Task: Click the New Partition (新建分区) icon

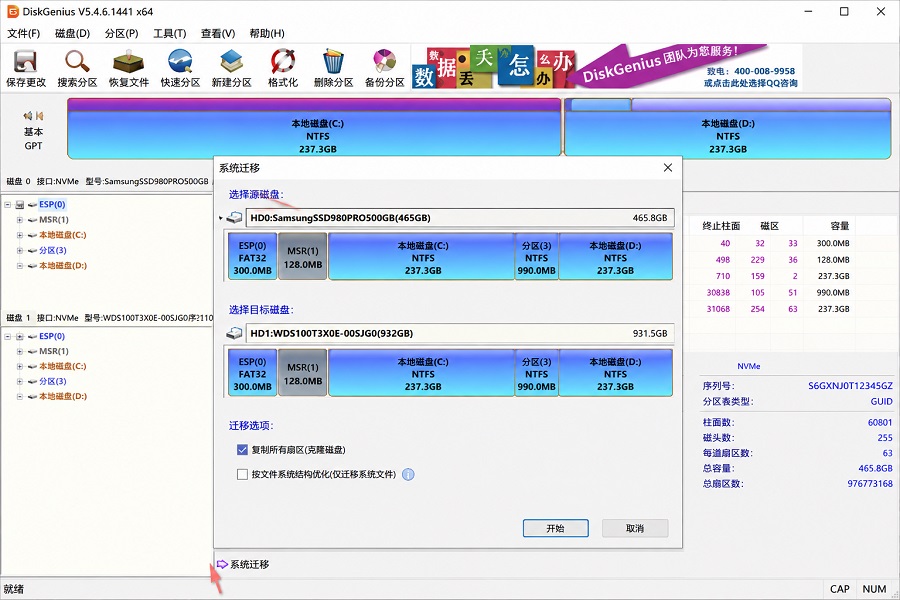Action: point(231,68)
